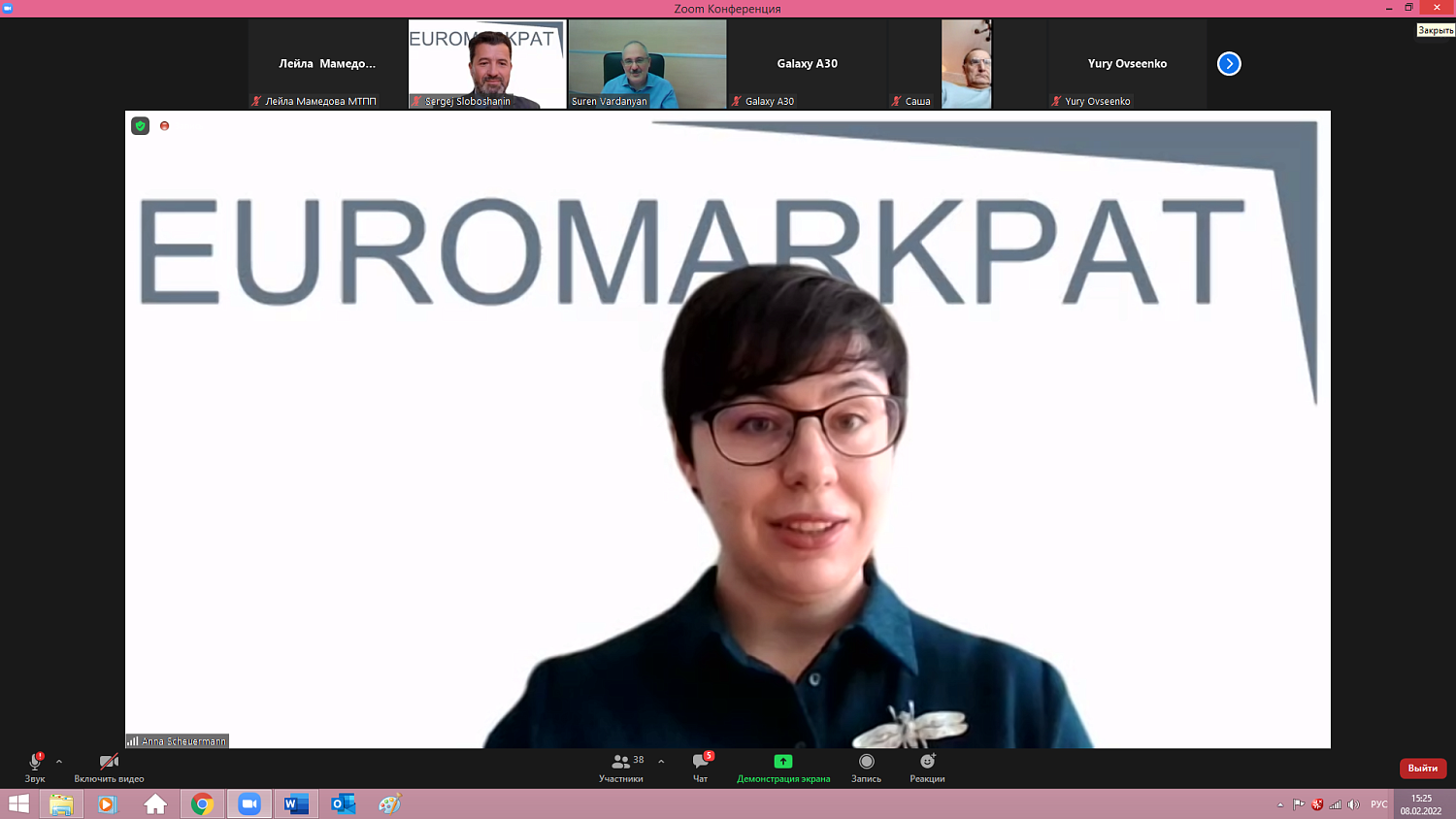Select Sergej Sloboshanin video thumbnail
1456x819 pixels.
coord(487,64)
